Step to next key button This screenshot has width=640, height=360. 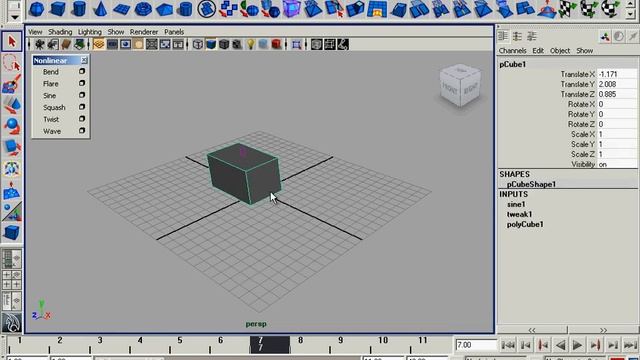pos(595,345)
